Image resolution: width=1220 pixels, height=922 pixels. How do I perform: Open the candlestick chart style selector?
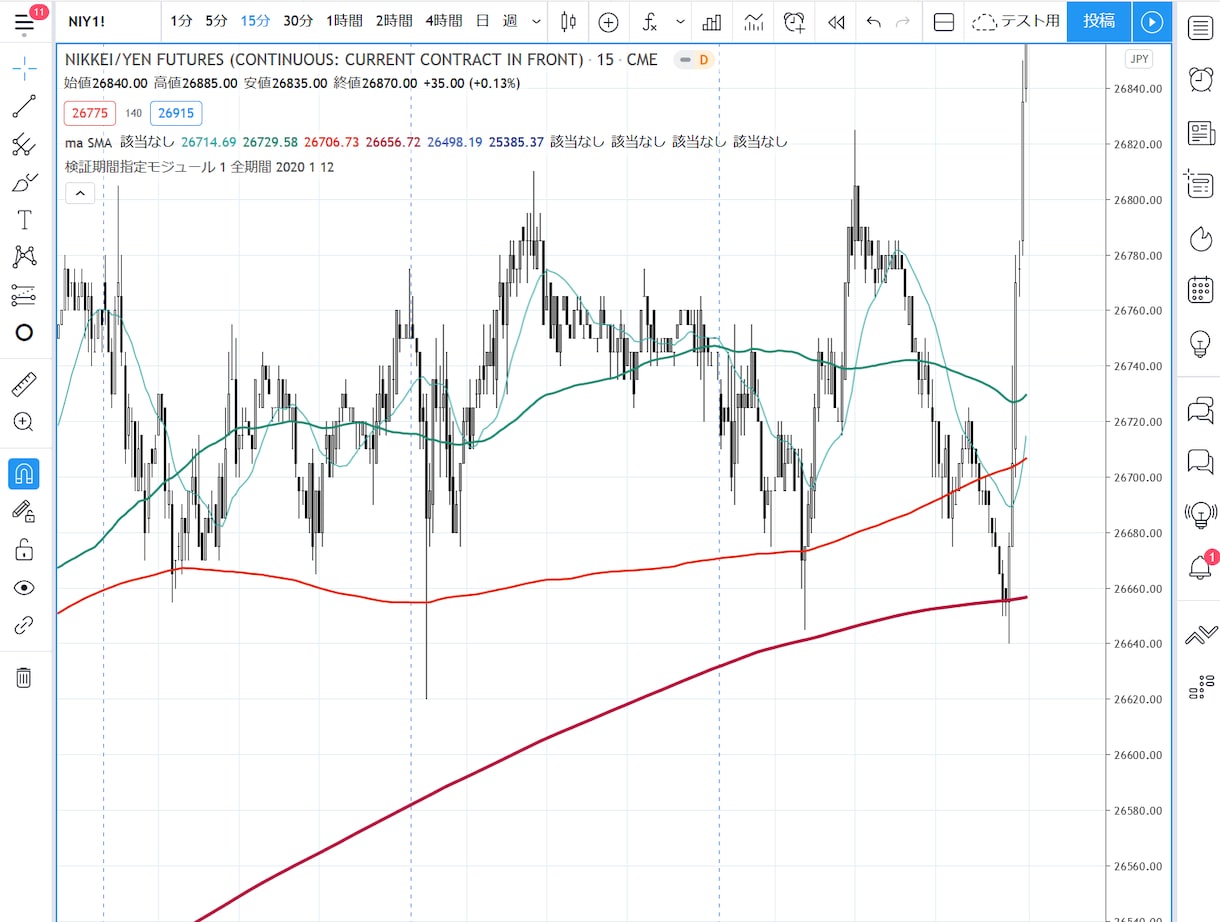569,22
